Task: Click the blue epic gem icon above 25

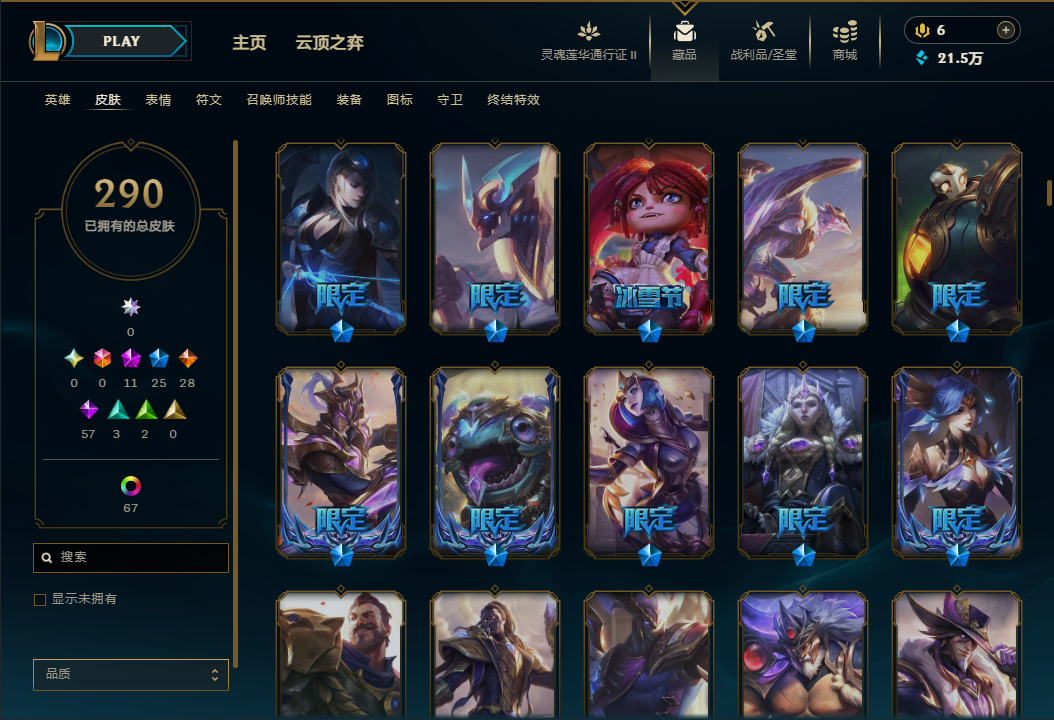Action: click(159, 358)
